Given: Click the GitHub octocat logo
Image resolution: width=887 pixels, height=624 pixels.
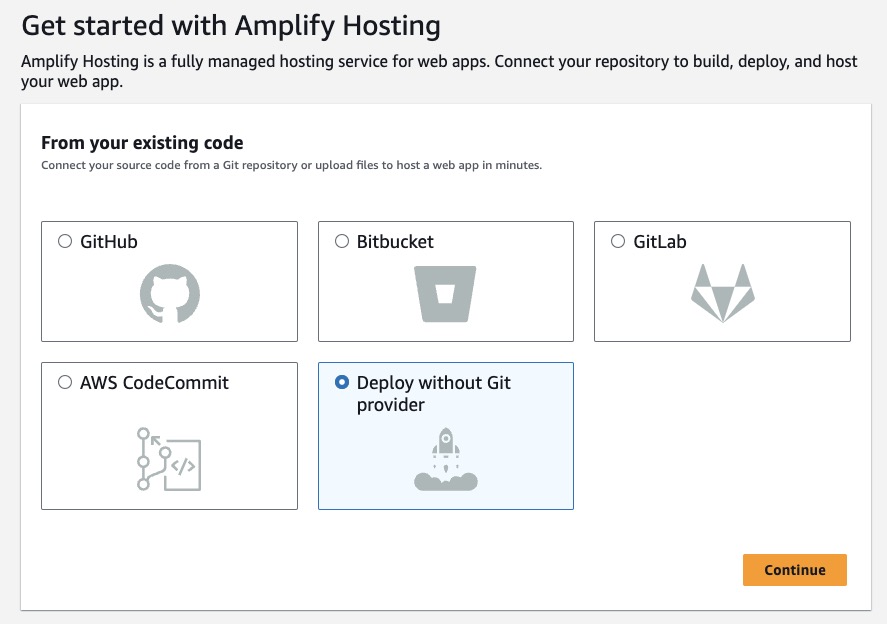Looking at the screenshot, I should point(169,294).
